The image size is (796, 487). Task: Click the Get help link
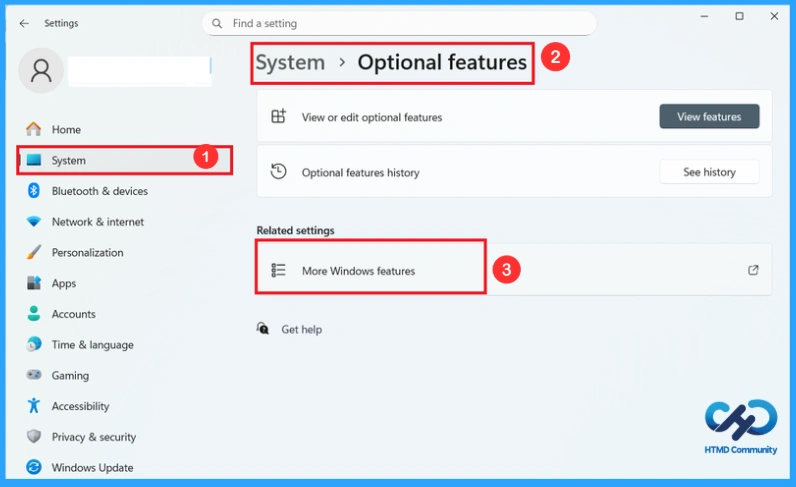pos(302,330)
